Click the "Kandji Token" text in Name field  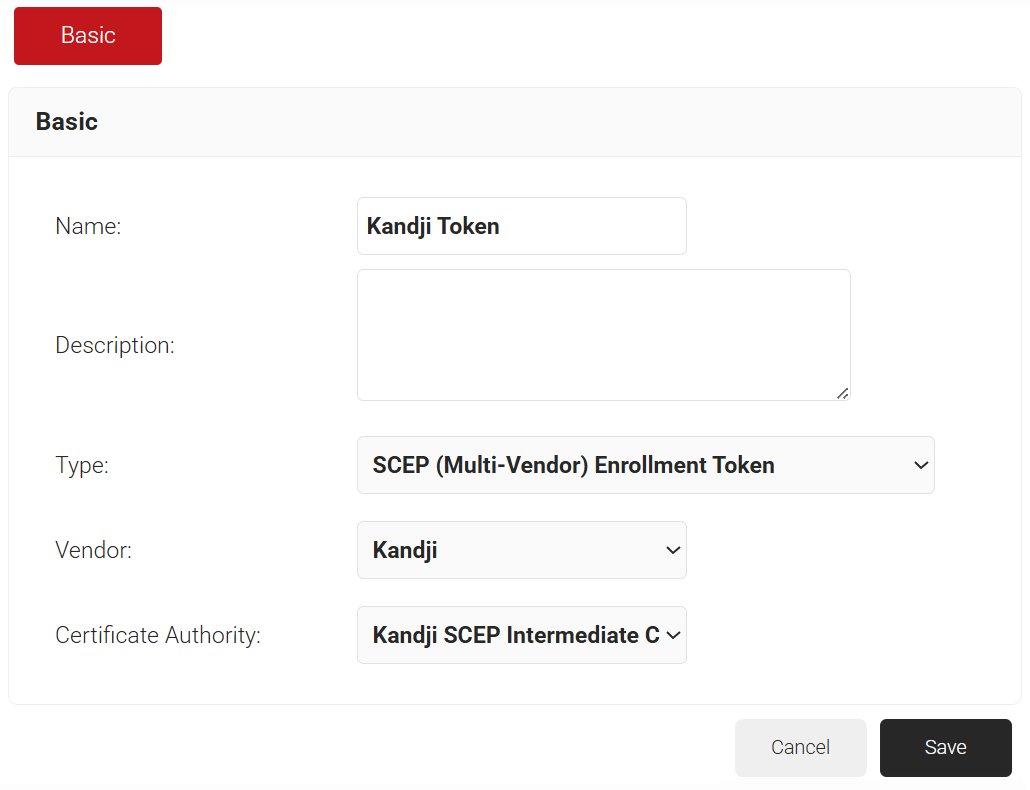pyautogui.click(x=433, y=227)
